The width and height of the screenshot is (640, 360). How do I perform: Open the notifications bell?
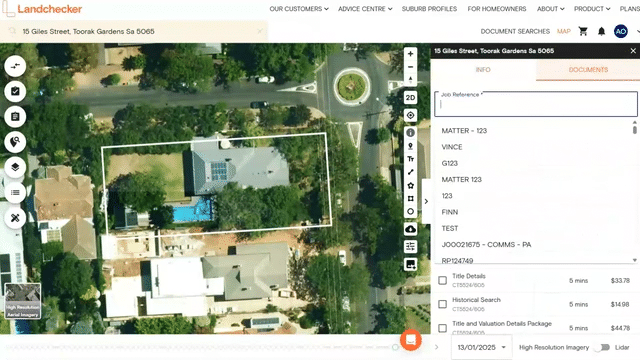click(x=601, y=31)
